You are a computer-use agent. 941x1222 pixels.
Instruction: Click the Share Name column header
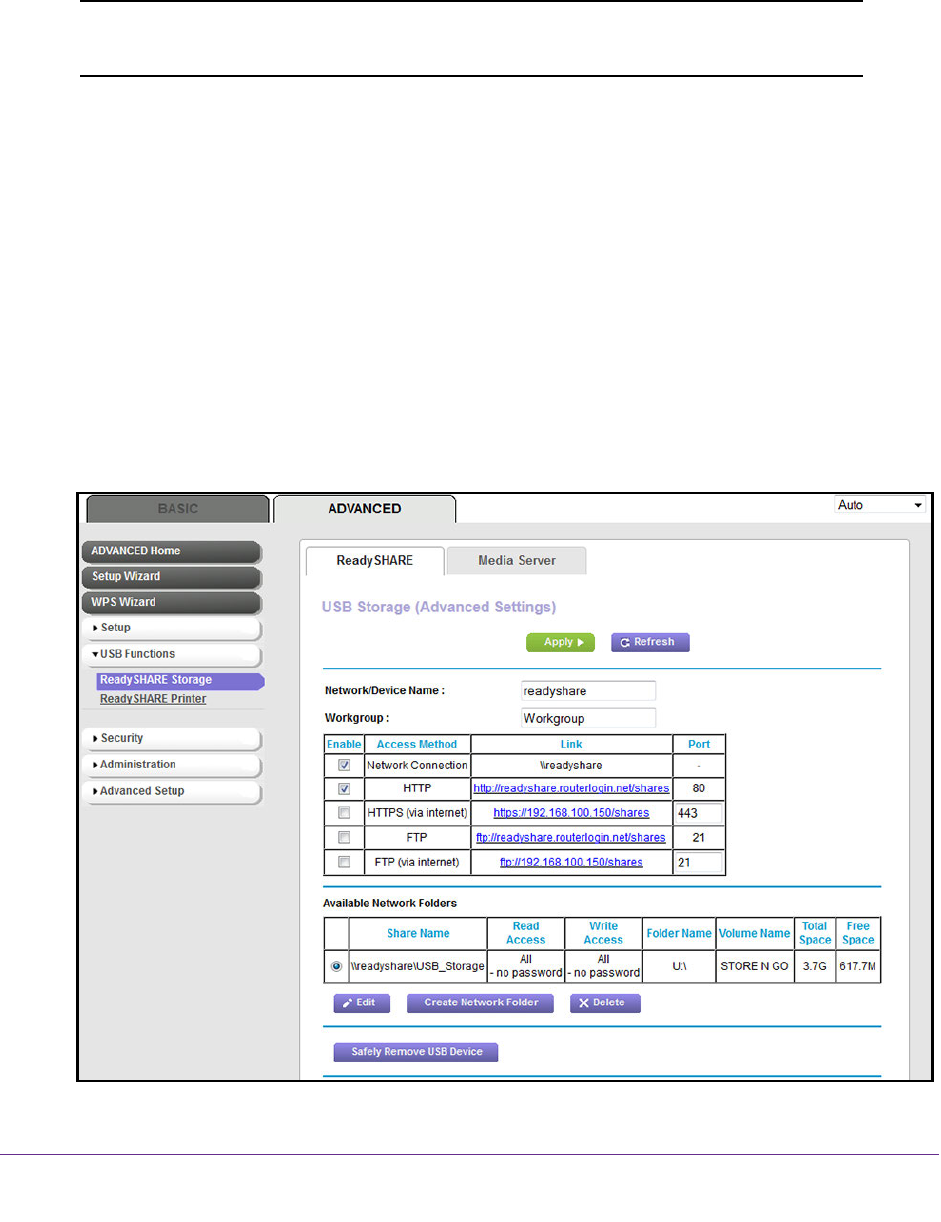coord(418,933)
